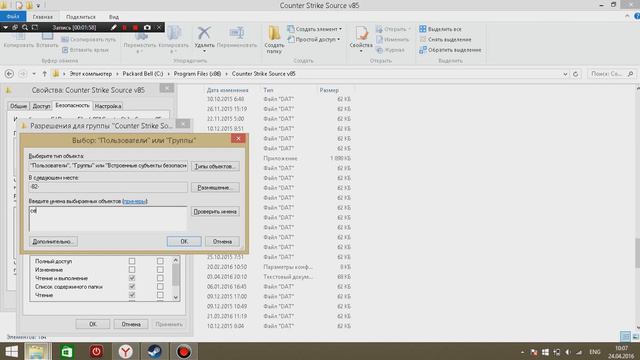Click the red power icon in taskbar
The image size is (640, 360).
(x=96, y=351)
